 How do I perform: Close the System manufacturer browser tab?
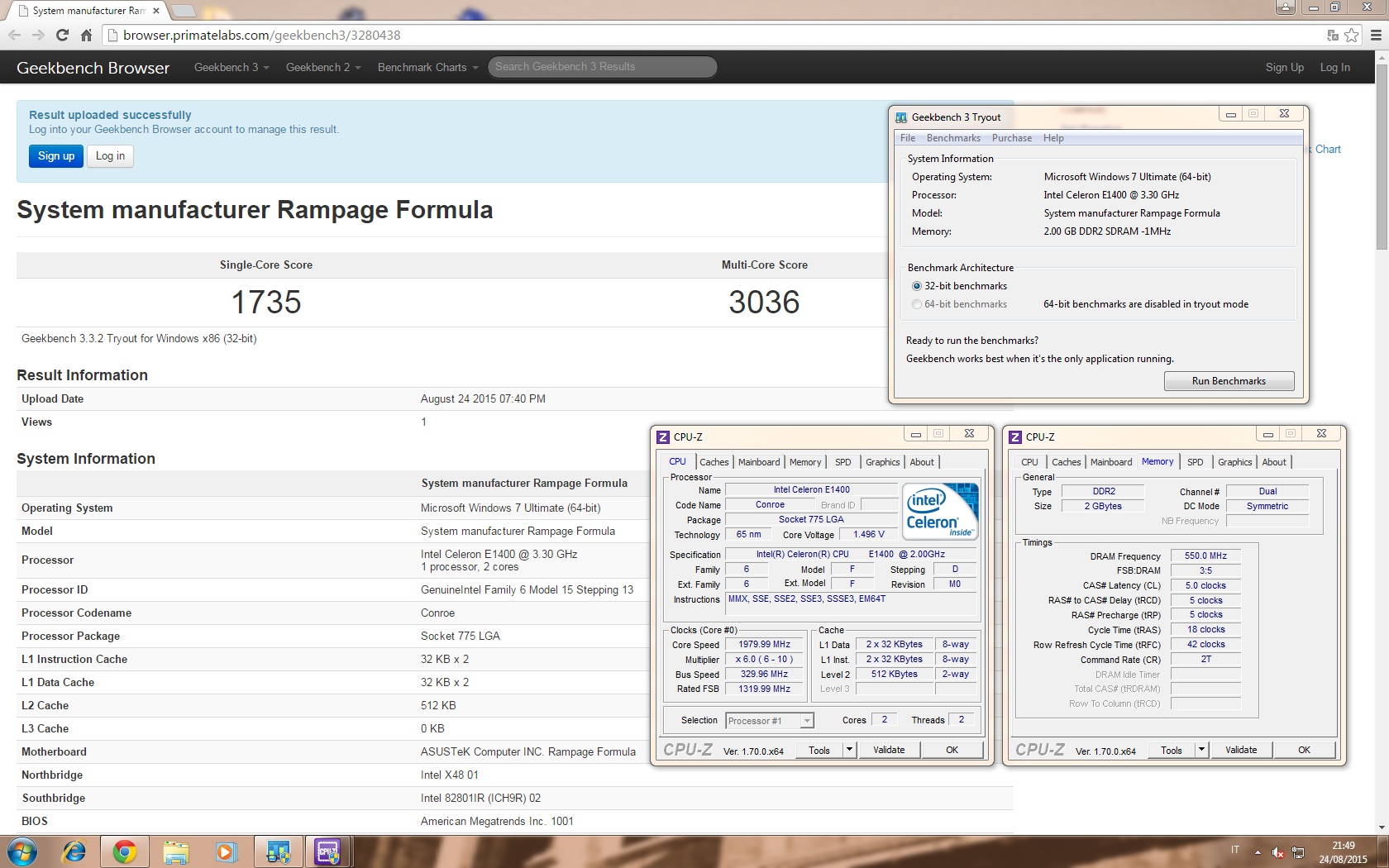(156, 11)
